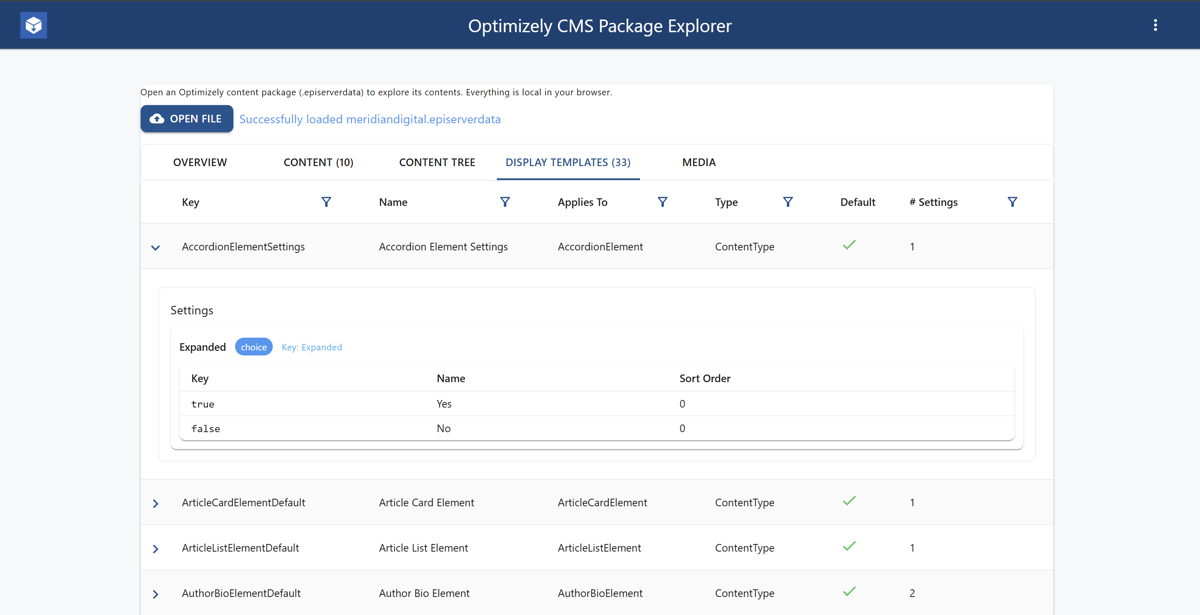Screen dimensions: 1200x615
Task: Click the Default checkmark for AccordionElementSettings
Action: (849, 244)
